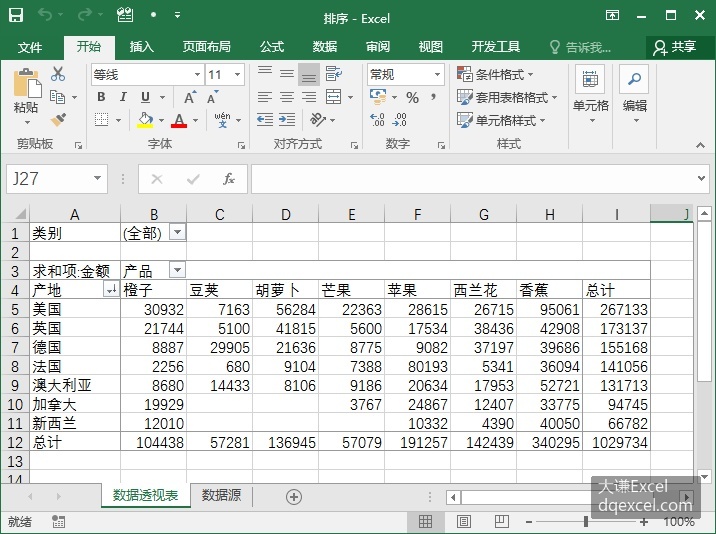Click the Borders icon

[x=101, y=120]
